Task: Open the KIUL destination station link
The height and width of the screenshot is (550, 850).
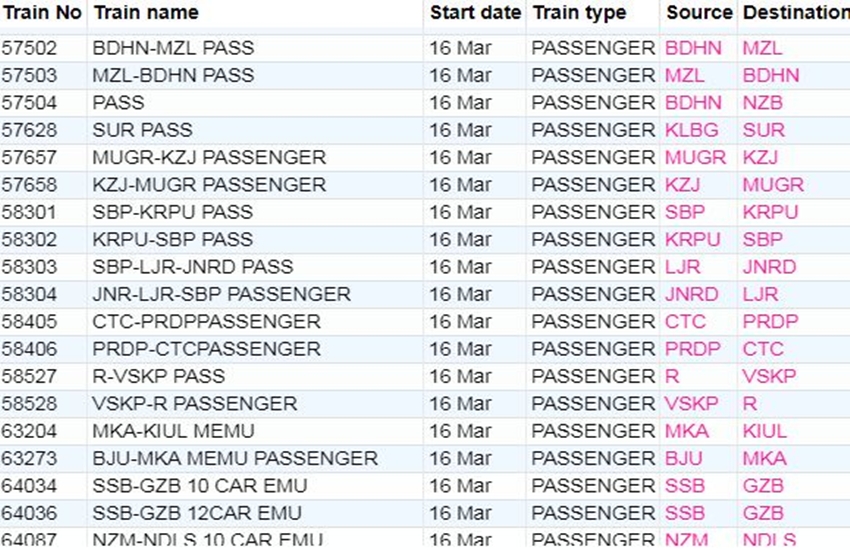Action: click(765, 431)
